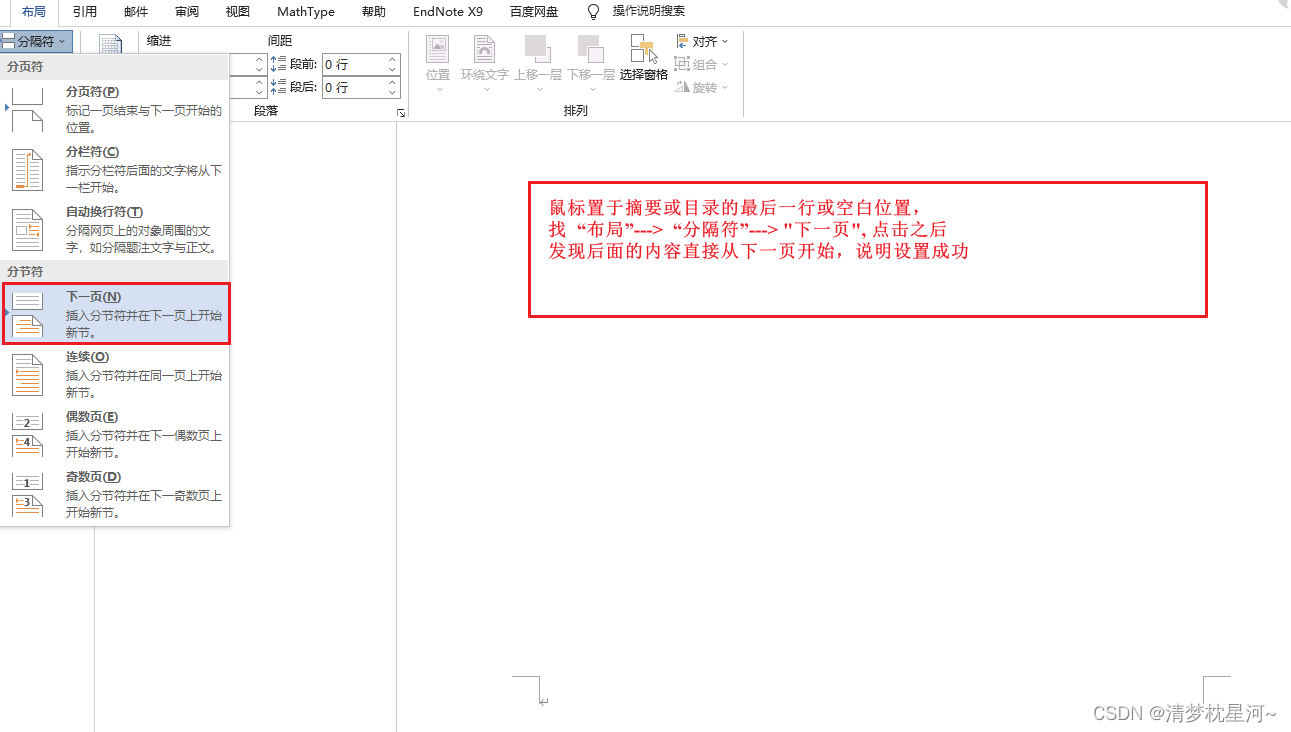Screen dimensions: 1291x732
Task: Open the 组合 group dropdown
Action: (703, 64)
